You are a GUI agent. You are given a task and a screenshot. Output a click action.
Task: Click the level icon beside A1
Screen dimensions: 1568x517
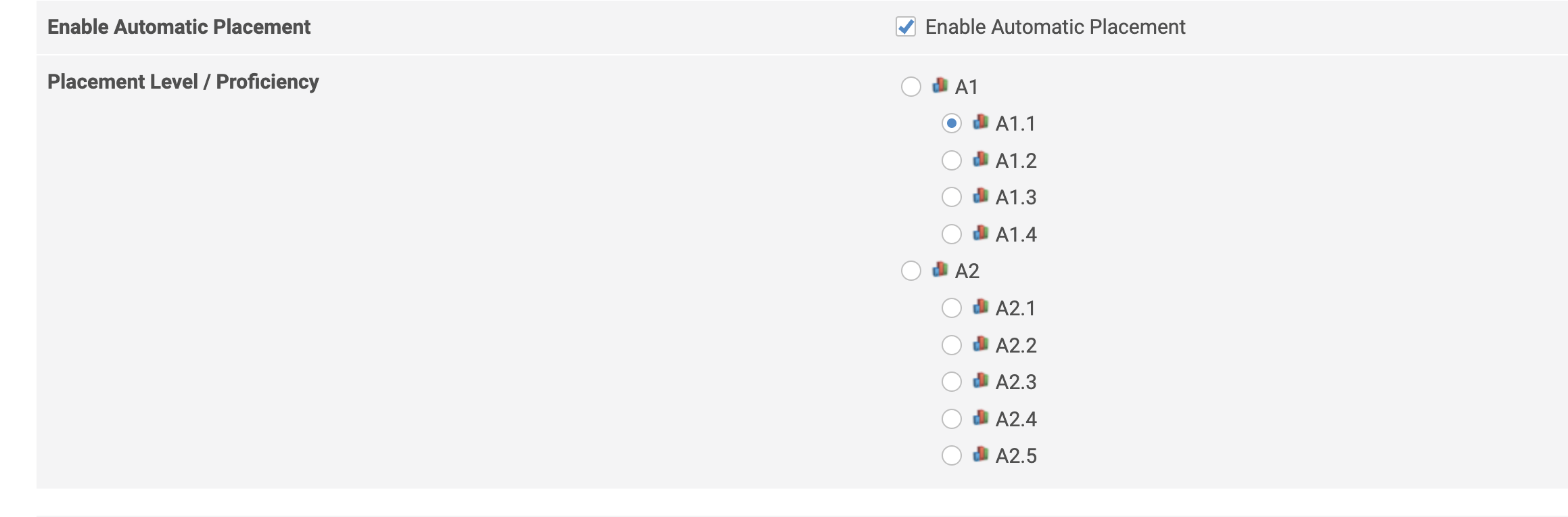tap(940, 85)
